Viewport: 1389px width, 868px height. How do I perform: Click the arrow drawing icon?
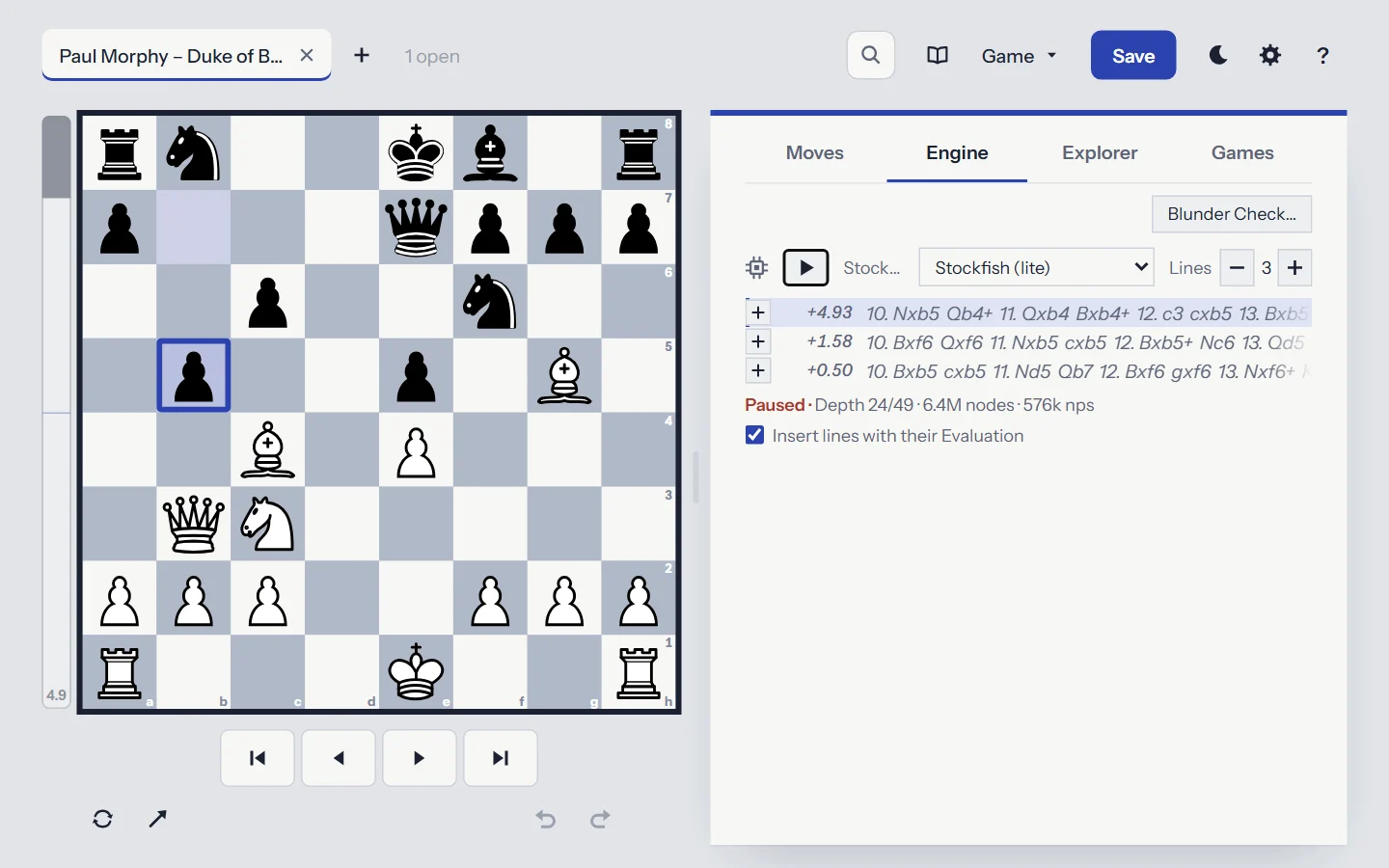point(158,819)
